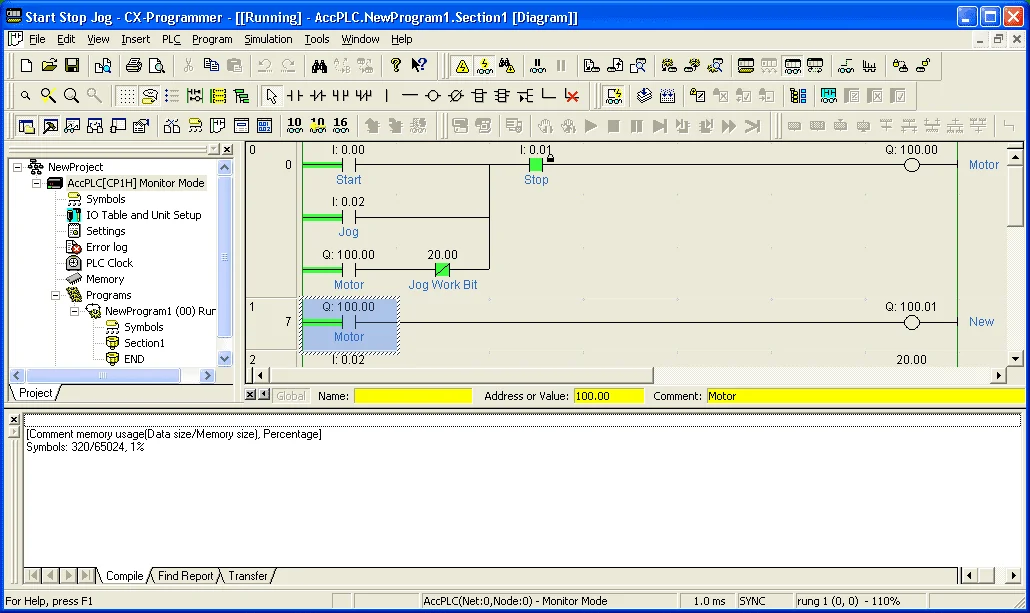Click Transfer to PLC toolbar icon
The image size is (1030, 613).
coord(591,66)
